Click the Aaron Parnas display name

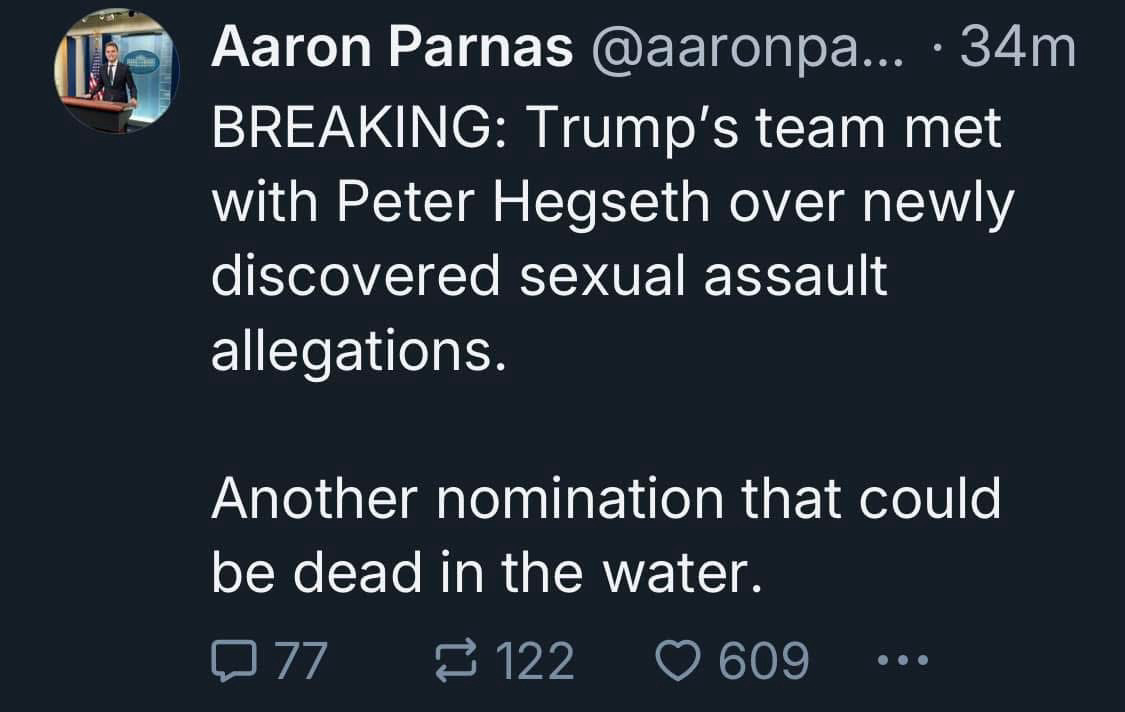391,48
